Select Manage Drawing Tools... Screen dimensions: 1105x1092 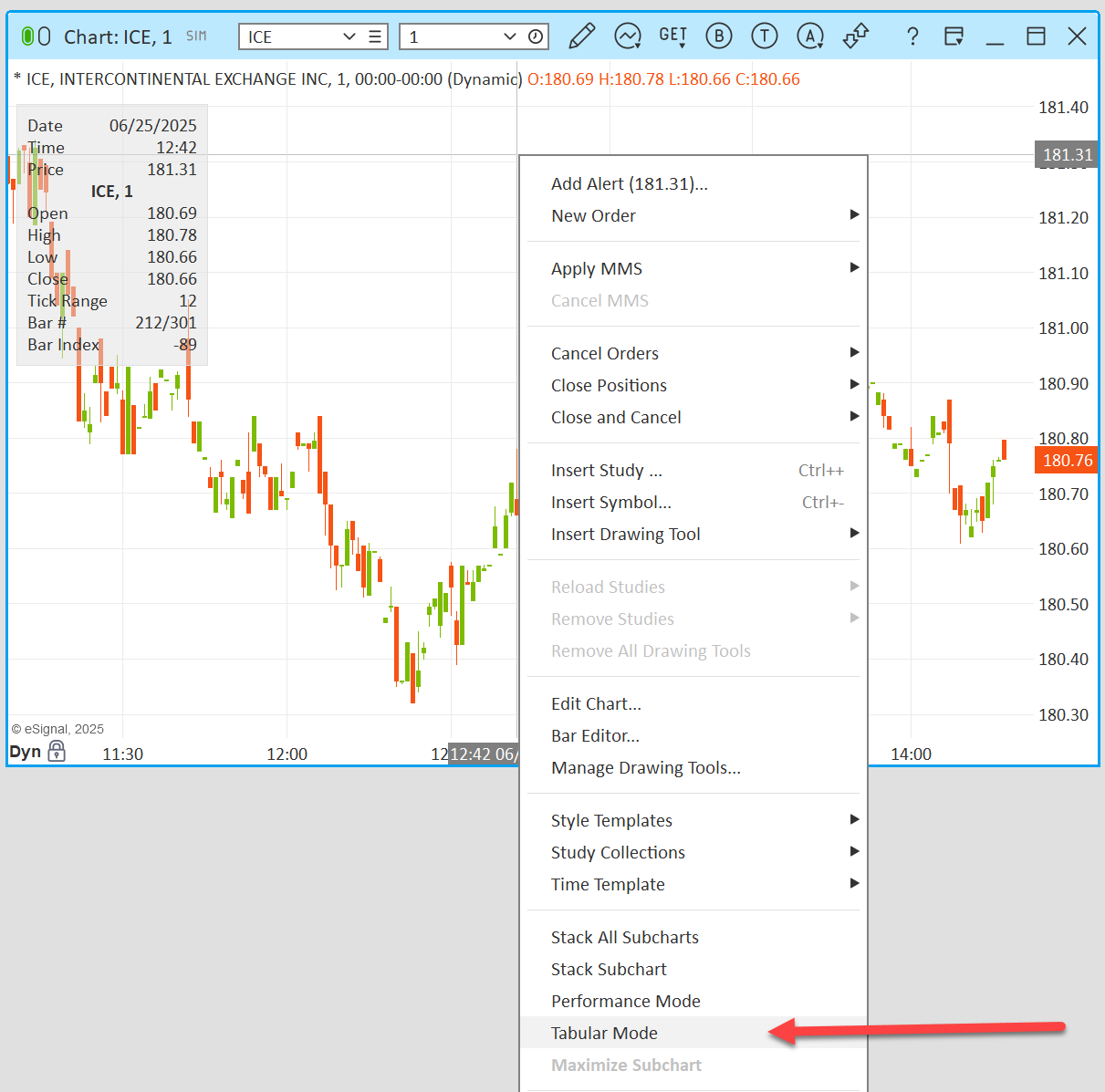(x=693, y=768)
